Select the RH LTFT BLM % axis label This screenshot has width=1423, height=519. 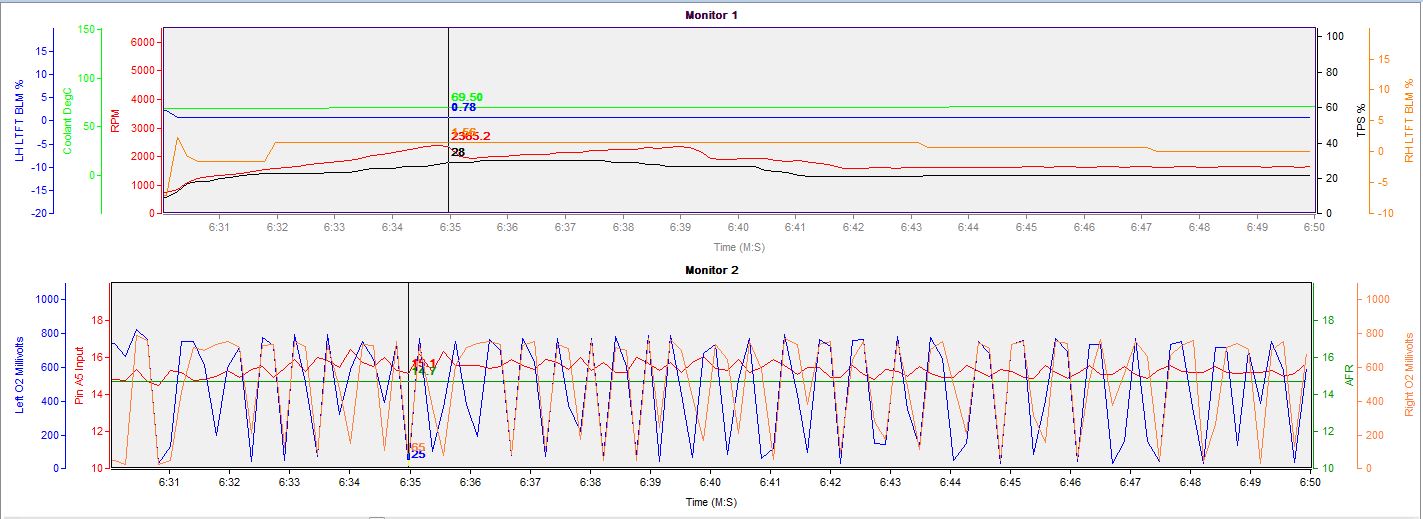pyautogui.click(x=1409, y=119)
